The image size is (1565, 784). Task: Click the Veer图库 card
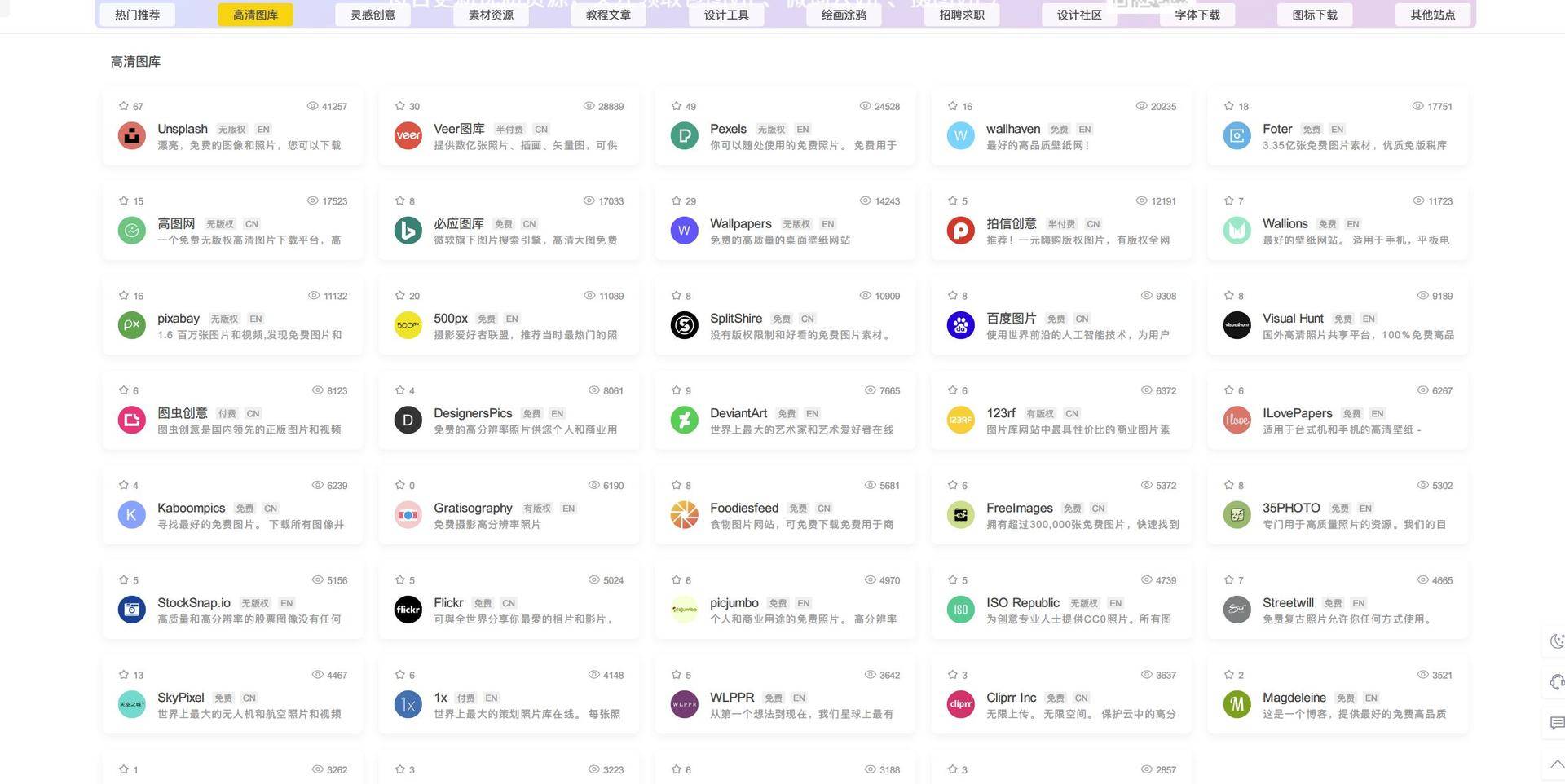pyautogui.click(x=459, y=129)
